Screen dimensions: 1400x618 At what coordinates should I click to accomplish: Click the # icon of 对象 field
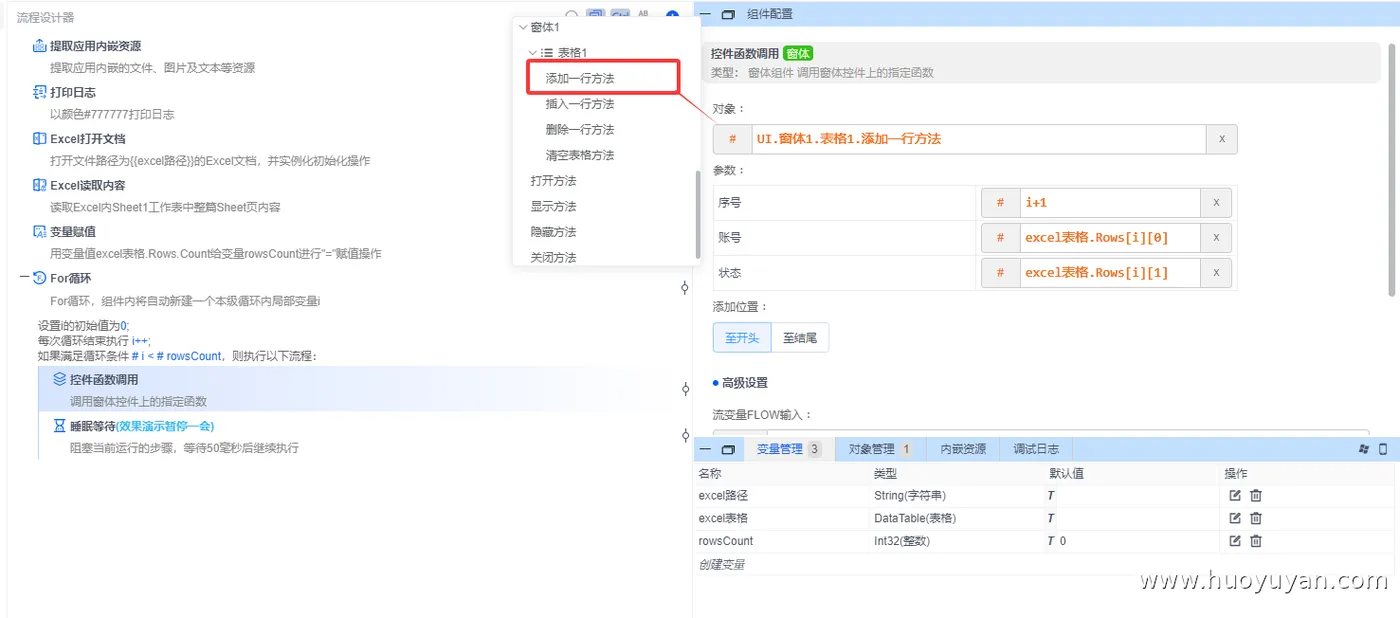[733, 139]
